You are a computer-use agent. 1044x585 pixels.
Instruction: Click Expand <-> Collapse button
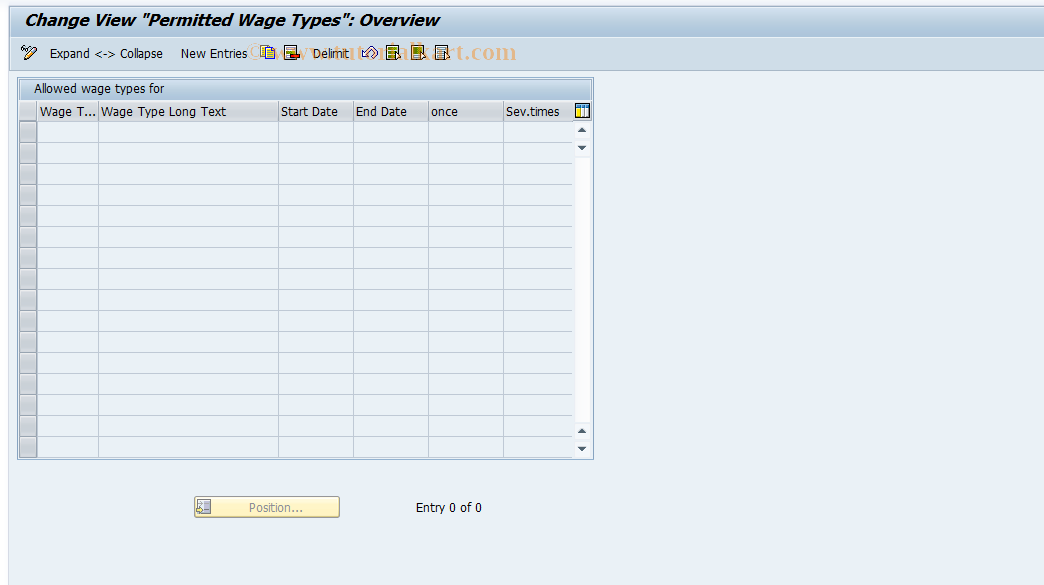tap(106, 53)
